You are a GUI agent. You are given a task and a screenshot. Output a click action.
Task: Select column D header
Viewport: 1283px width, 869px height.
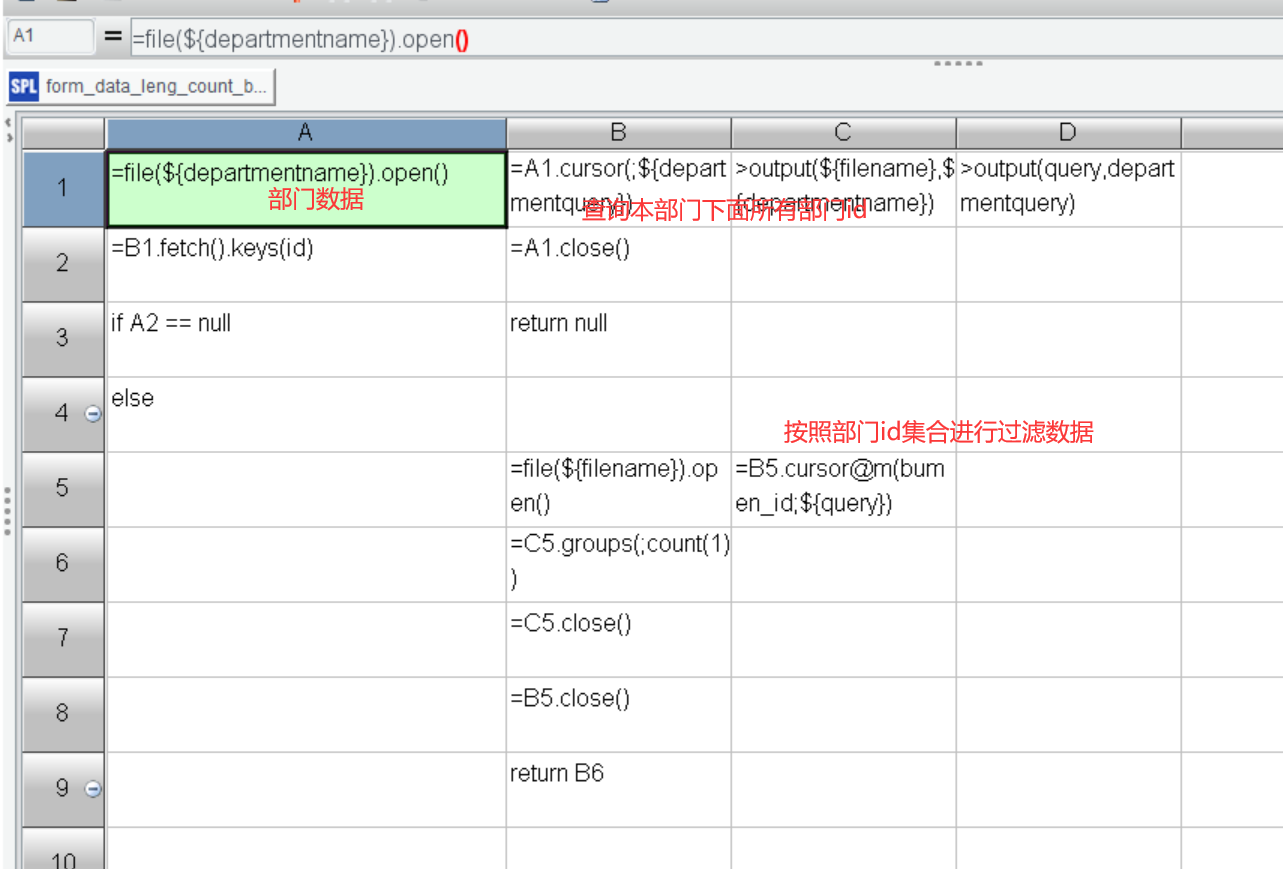click(x=1067, y=133)
